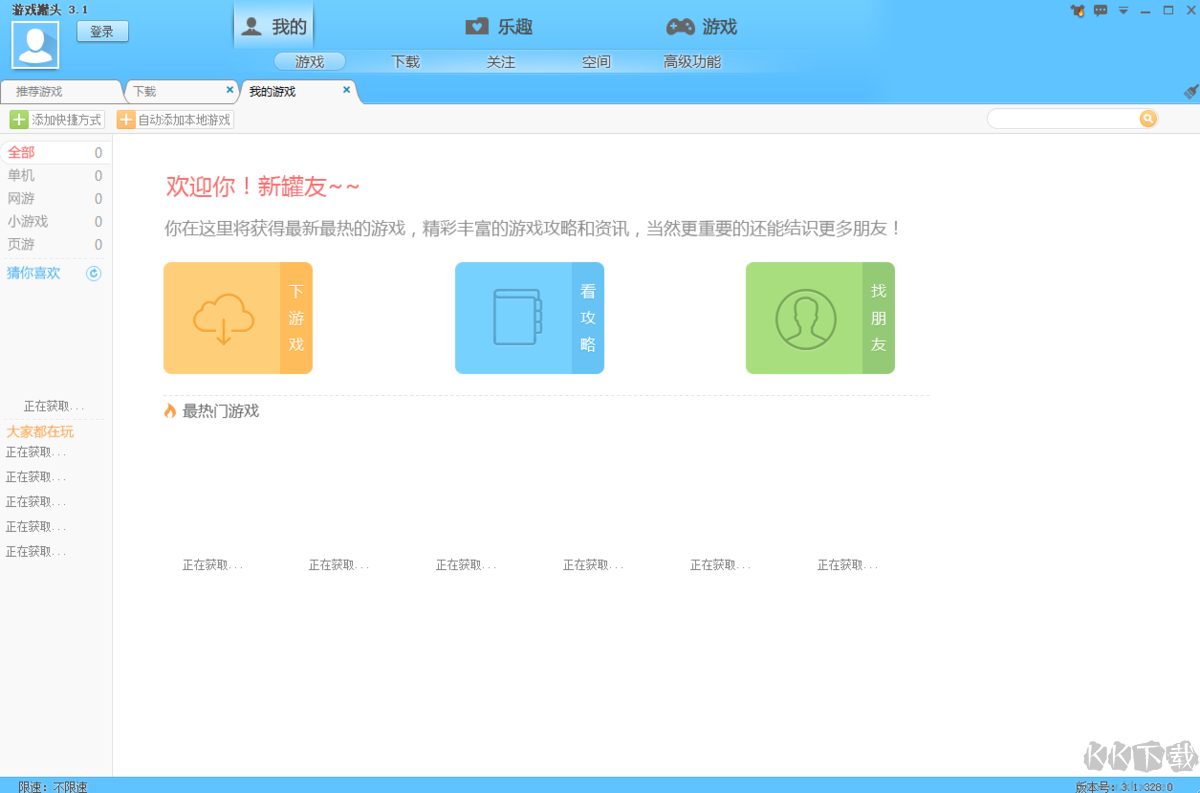1200x793 pixels.
Task: Select the 单机 category in the sidebar
Action: tap(22, 175)
